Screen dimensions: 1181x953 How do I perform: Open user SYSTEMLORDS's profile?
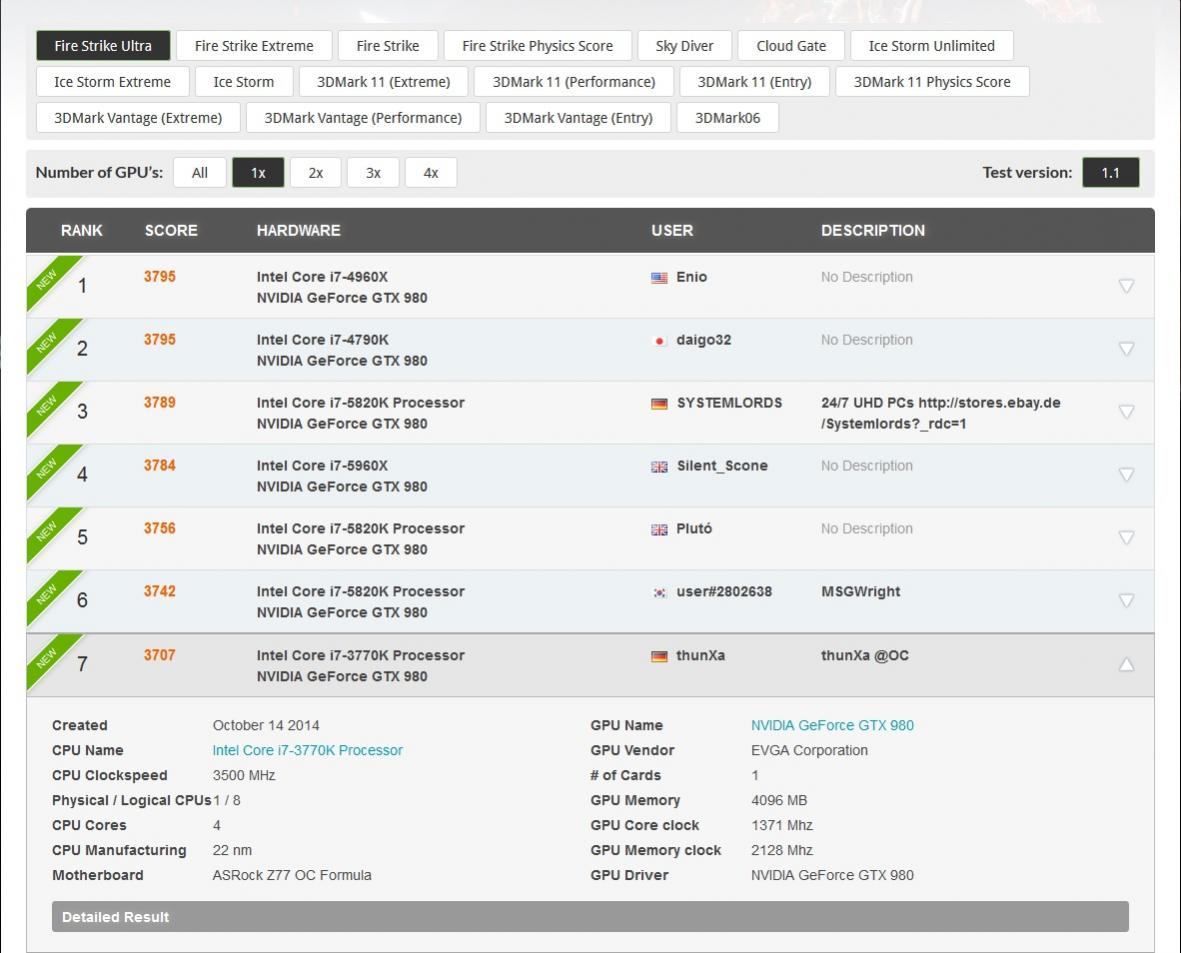729,403
